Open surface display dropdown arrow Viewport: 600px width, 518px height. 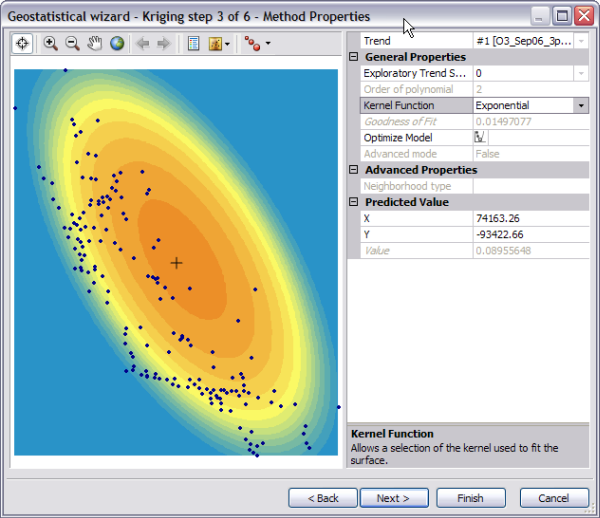tap(227, 44)
